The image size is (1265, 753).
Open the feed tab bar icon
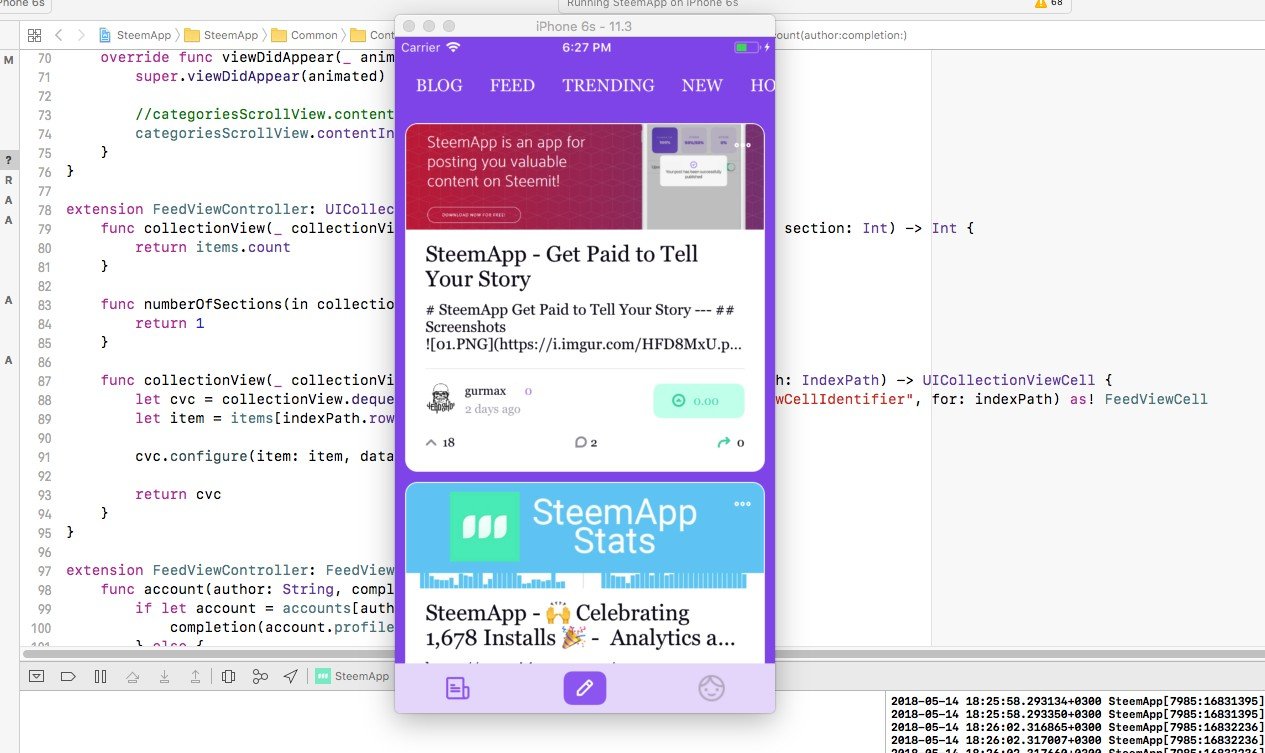pyautogui.click(x=457, y=688)
